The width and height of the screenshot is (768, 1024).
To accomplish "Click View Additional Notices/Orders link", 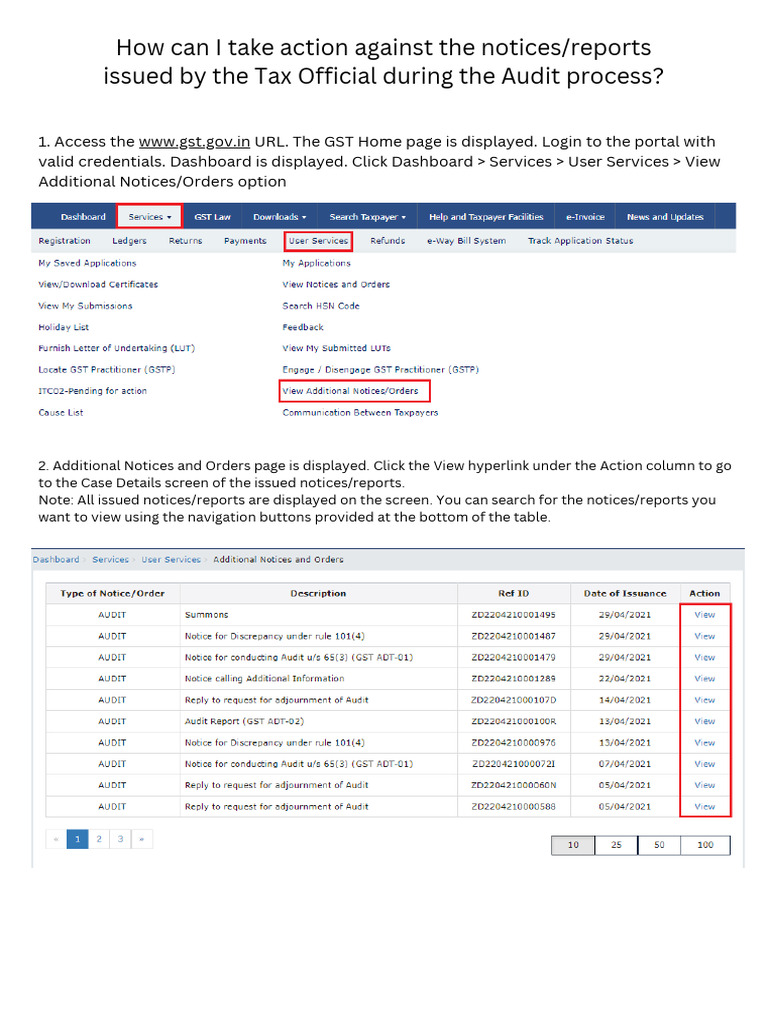I will coord(350,391).
